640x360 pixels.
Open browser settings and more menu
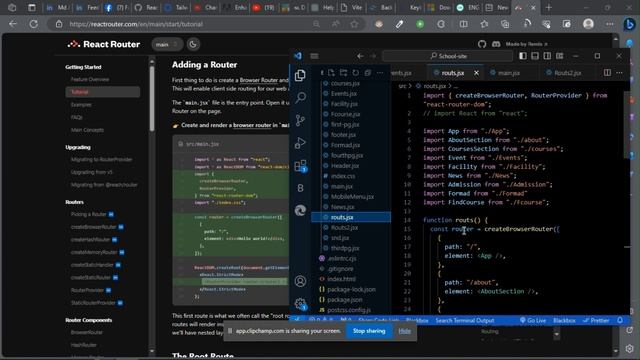pos(609,24)
